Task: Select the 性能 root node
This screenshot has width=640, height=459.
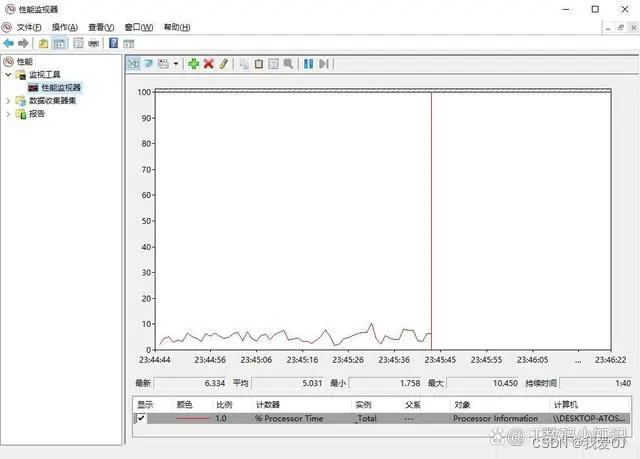Action: (24, 62)
